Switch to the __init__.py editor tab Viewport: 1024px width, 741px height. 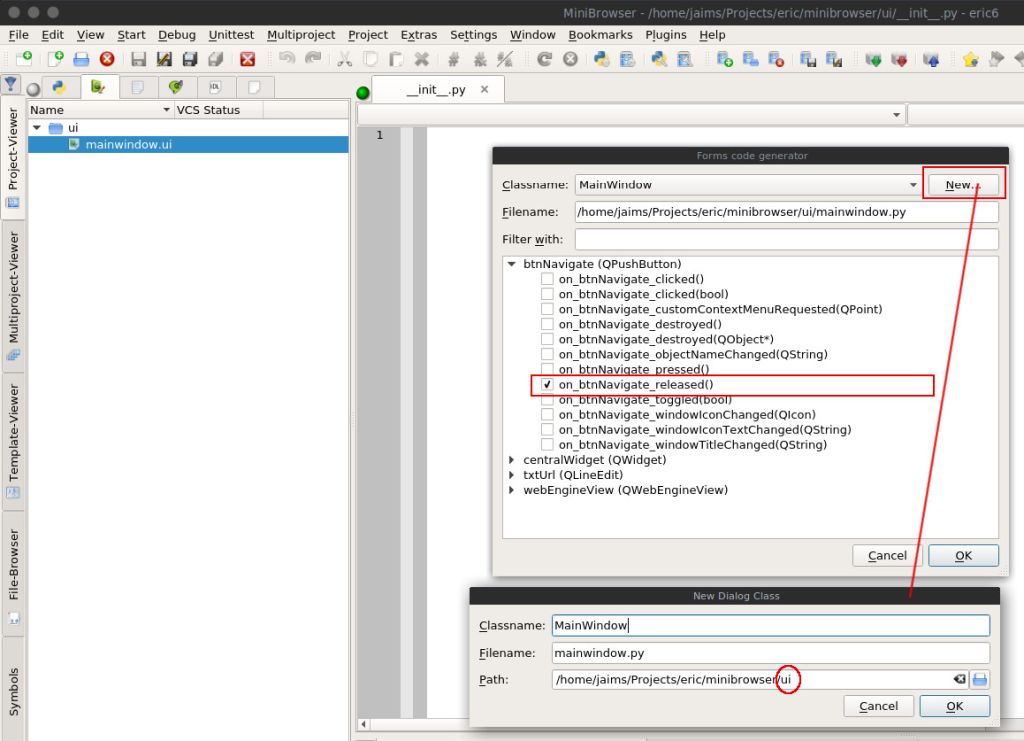(x=435, y=90)
